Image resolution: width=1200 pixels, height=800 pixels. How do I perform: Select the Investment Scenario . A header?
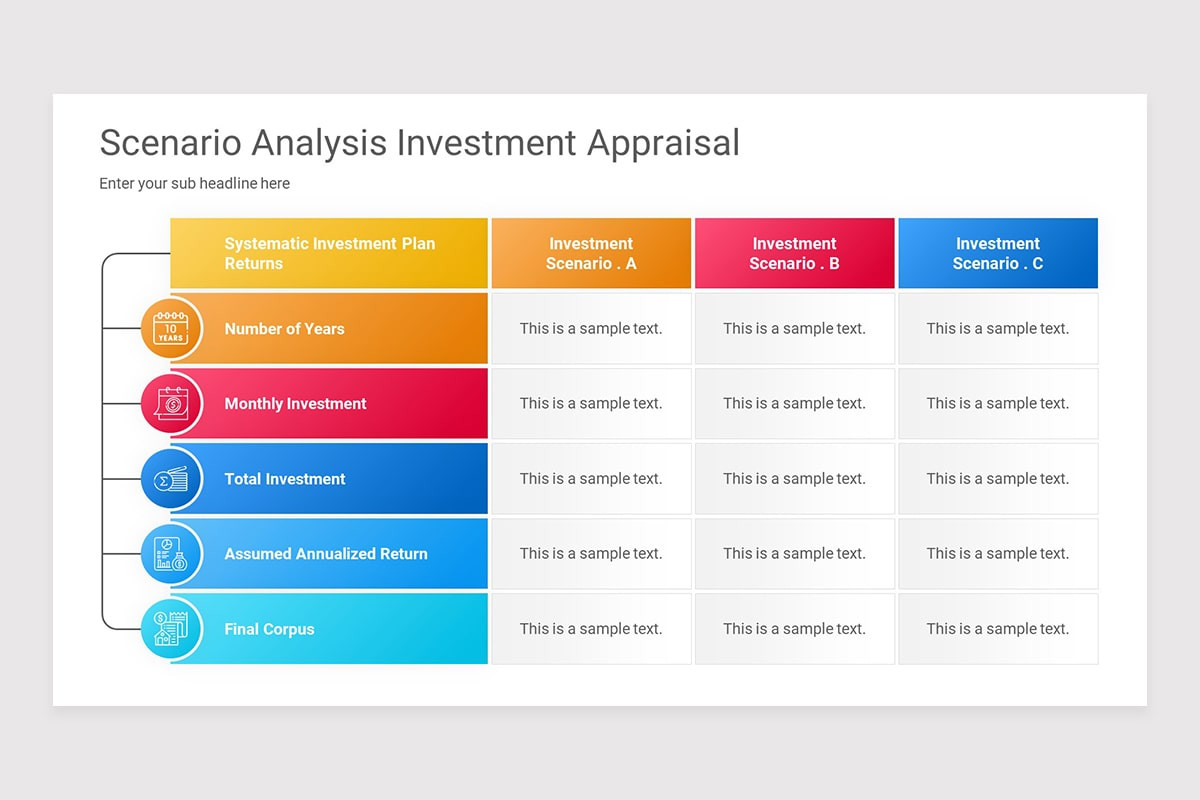point(591,254)
